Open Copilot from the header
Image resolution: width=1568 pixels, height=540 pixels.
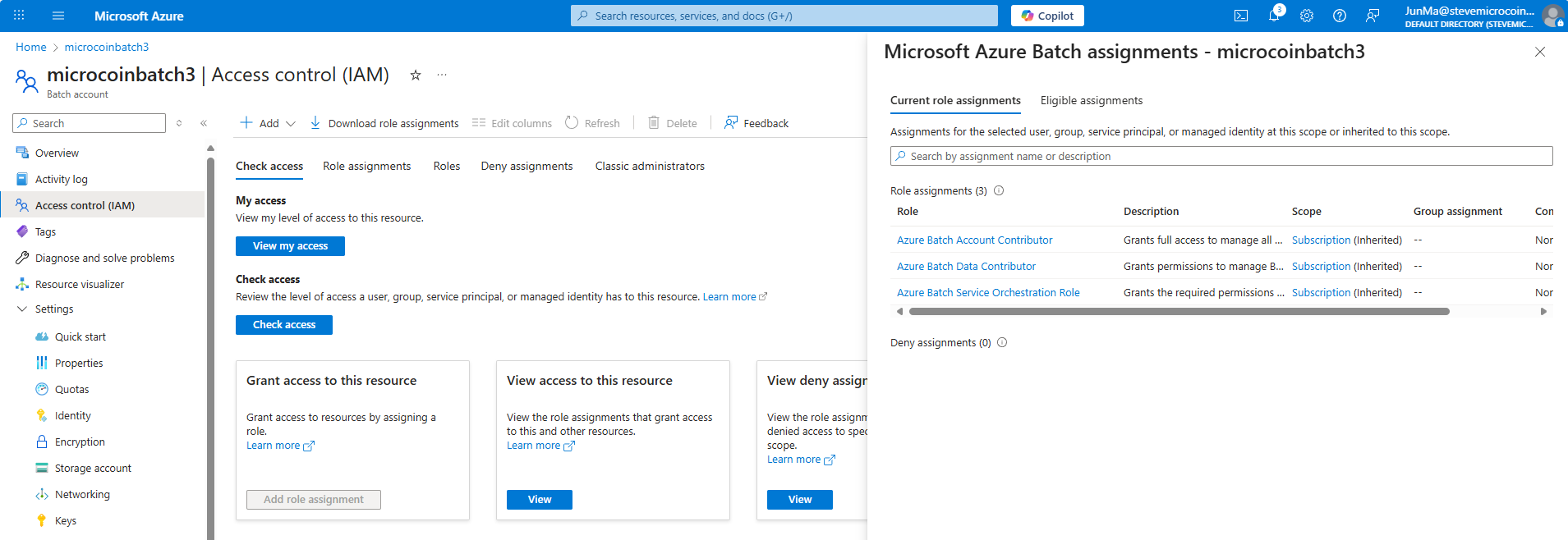pos(1047,16)
